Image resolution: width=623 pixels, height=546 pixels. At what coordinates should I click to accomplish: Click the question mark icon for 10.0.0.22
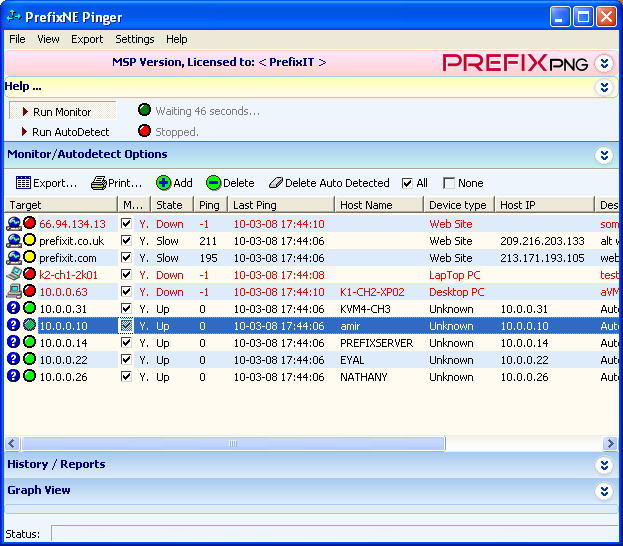click(14, 359)
